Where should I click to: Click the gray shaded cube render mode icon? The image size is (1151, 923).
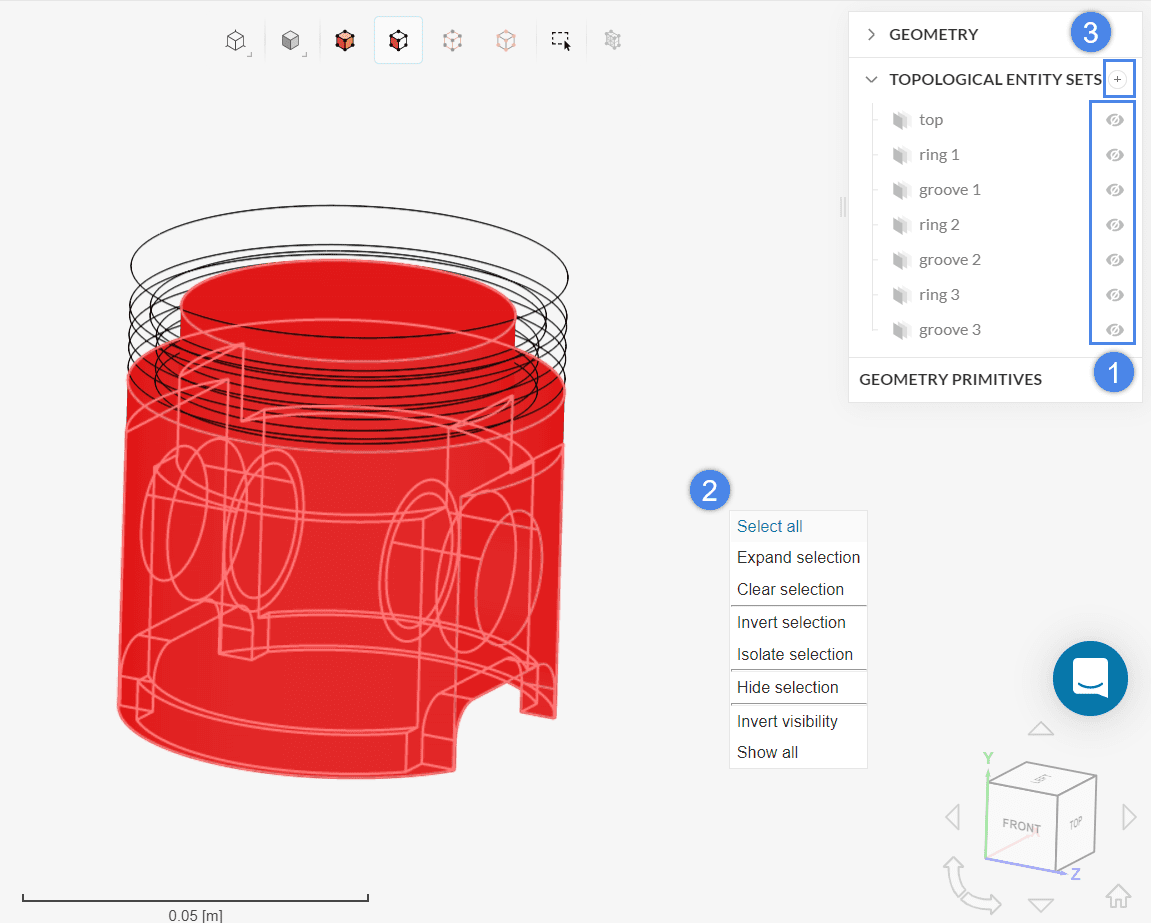click(290, 41)
